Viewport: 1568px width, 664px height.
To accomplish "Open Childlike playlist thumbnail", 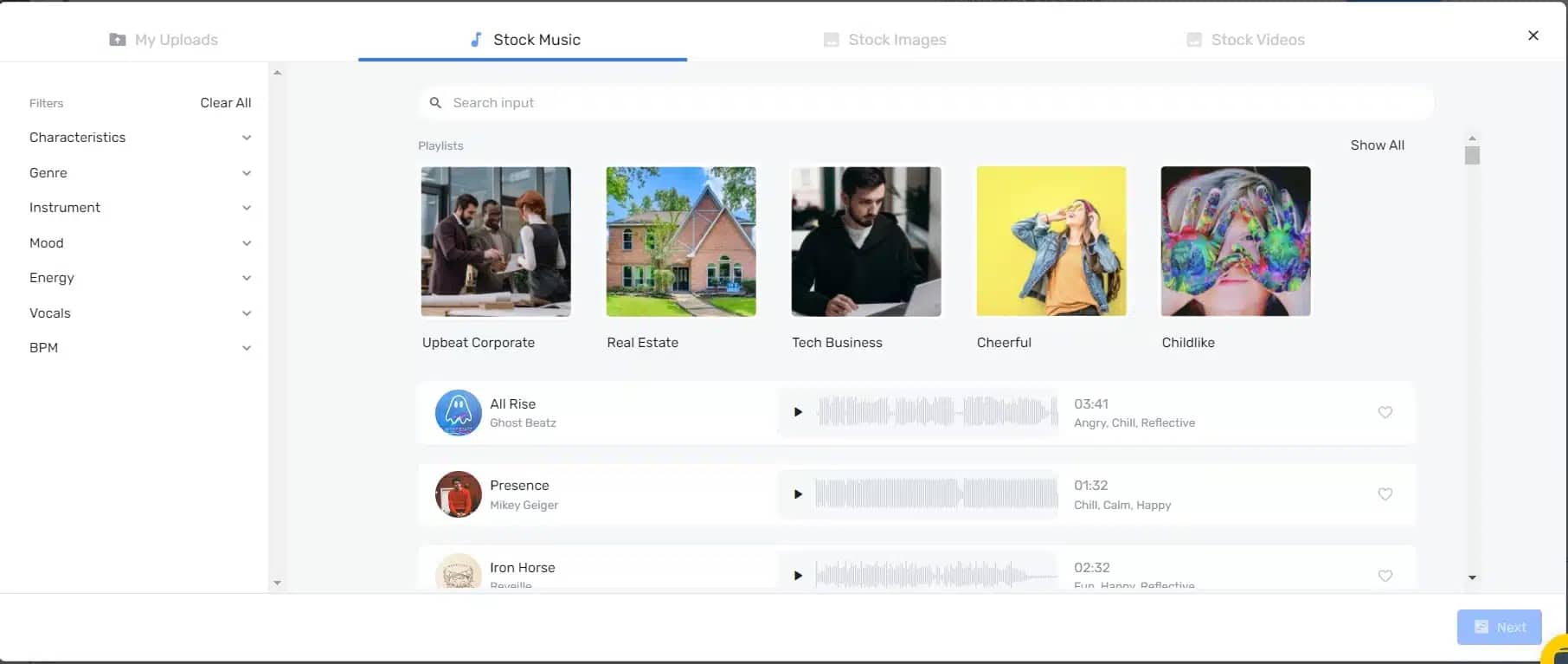I will 1236,242.
